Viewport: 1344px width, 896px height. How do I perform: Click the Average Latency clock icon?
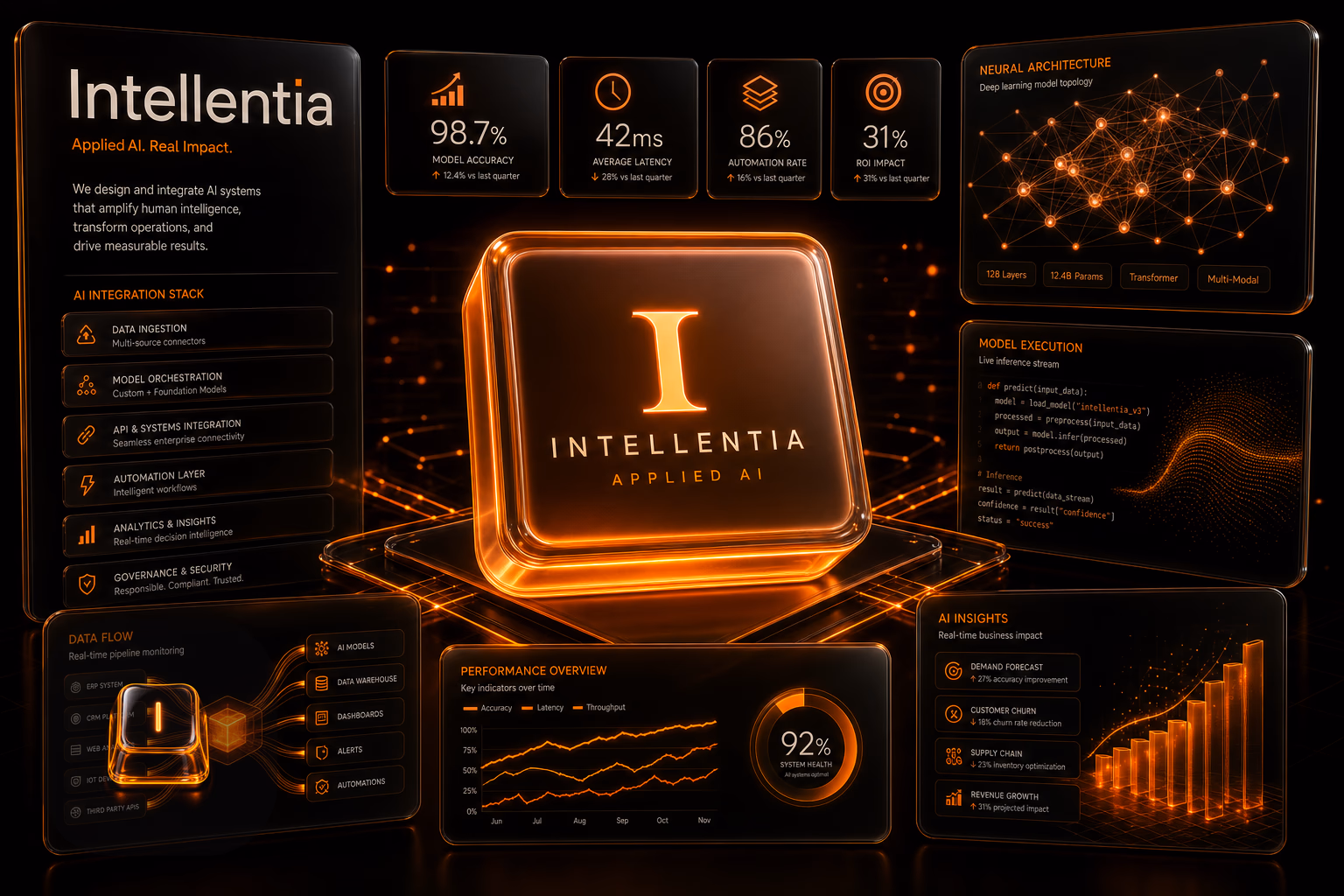pos(612,92)
